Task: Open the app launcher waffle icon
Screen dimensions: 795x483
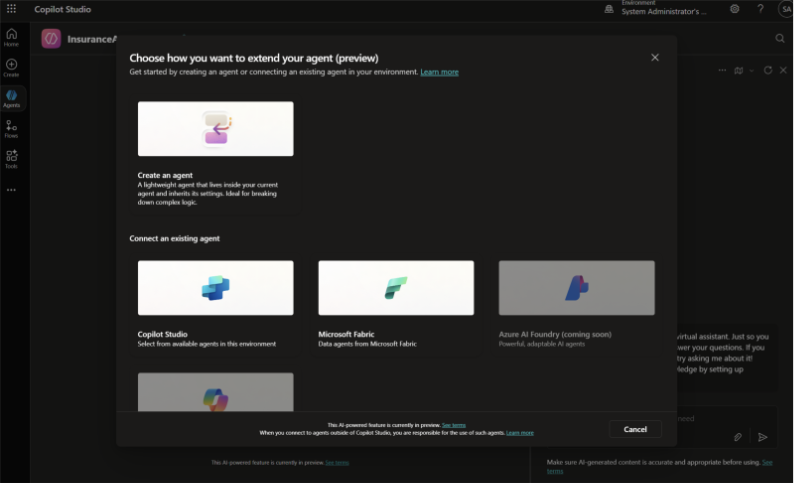Action: click(11, 9)
